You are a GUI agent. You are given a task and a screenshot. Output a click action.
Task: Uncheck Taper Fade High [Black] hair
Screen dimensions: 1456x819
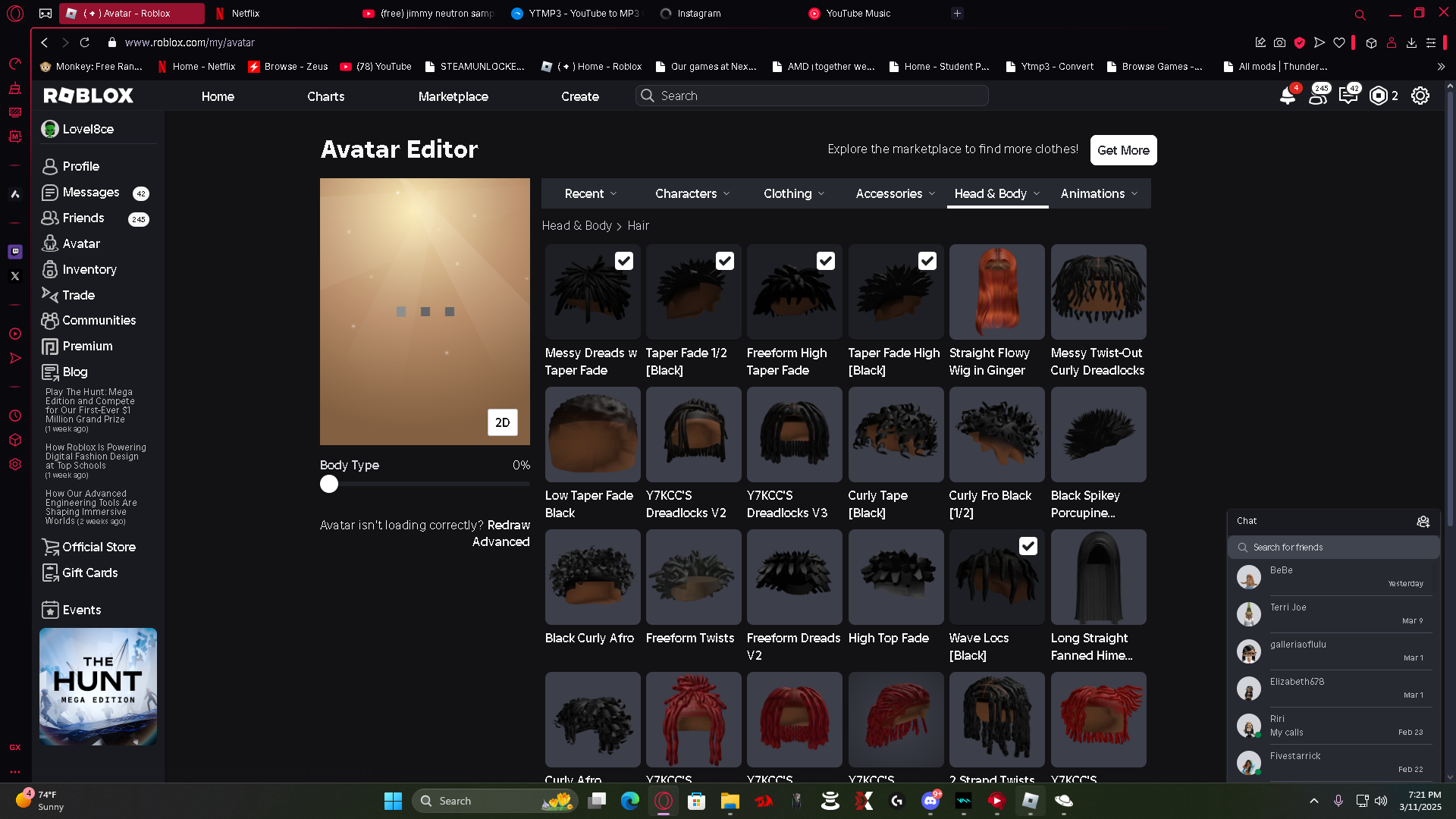[x=927, y=261]
